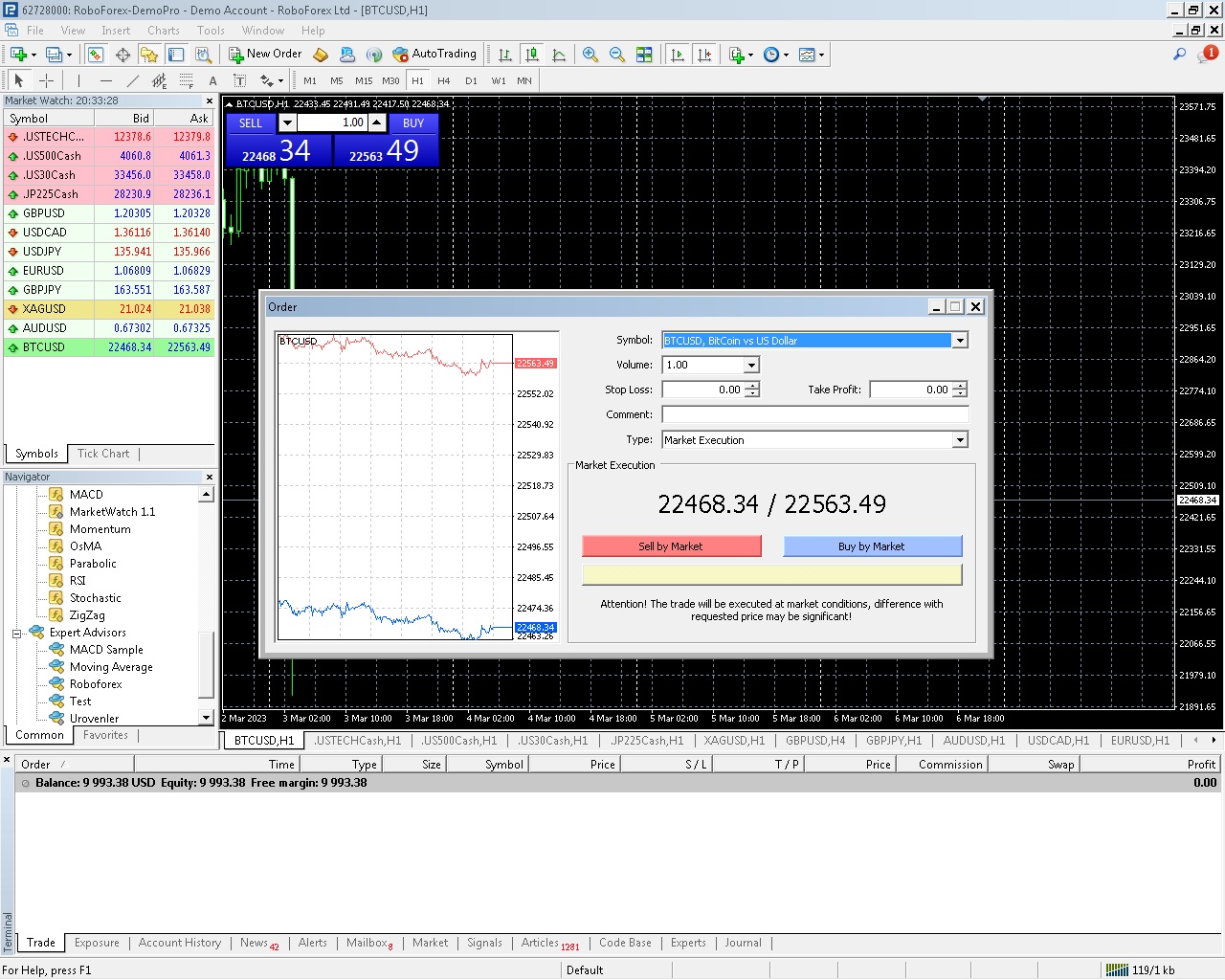Switch to the Tick Chart tab

[x=103, y=454]
